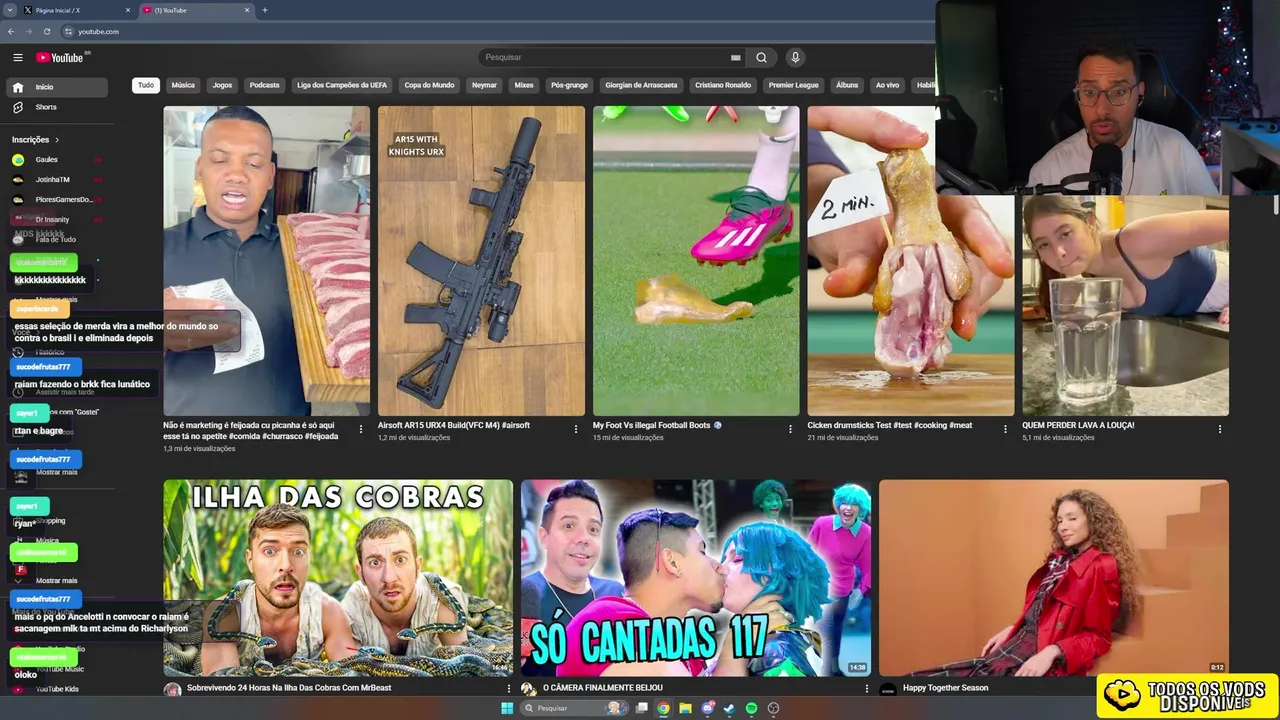Open options for O CÂMERA FINALMENTE BEIJOU video

point(867,689)
